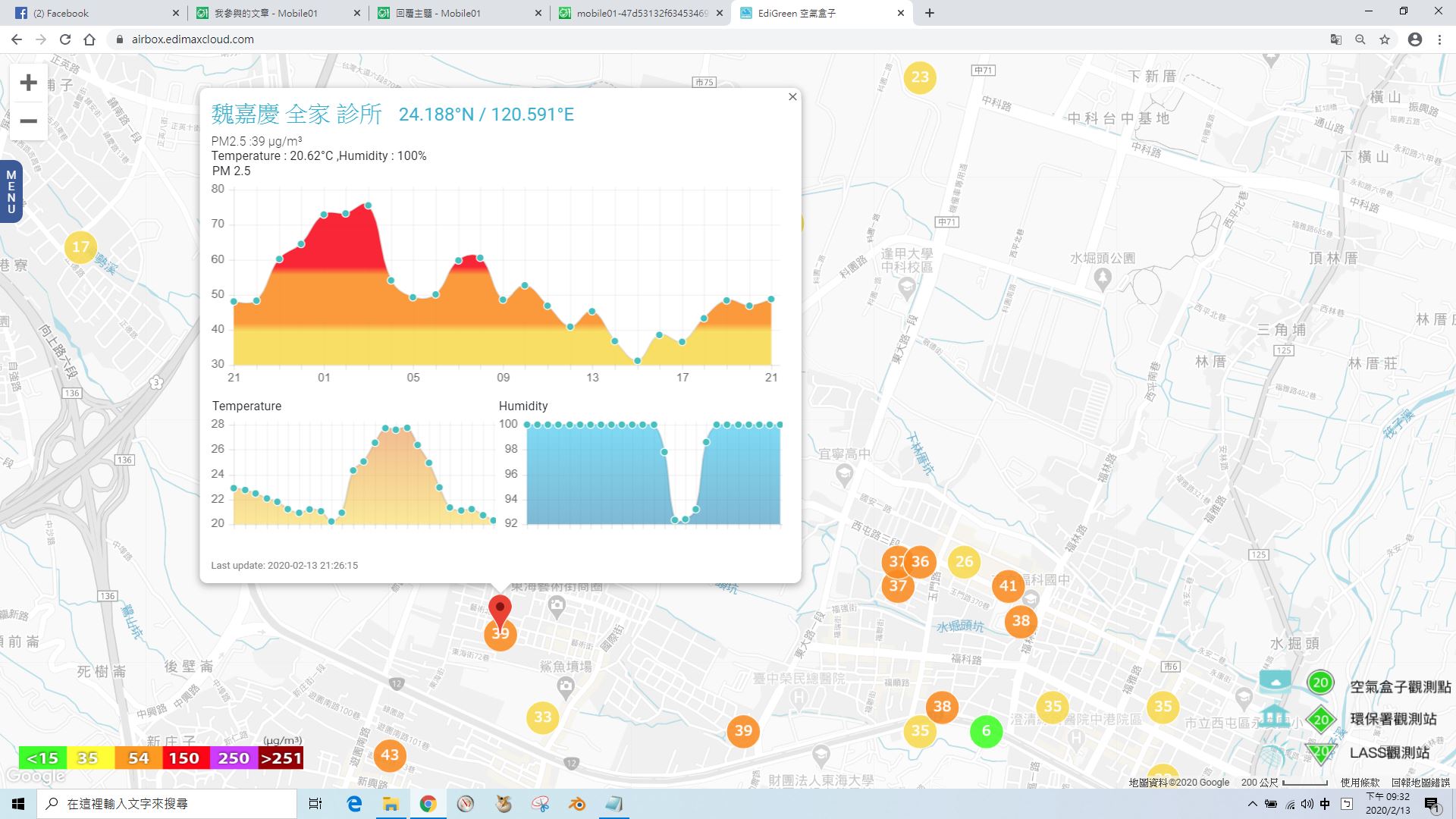The image size is (1456, 819).
Task: Select the yellow 23 air sensor marker
Action: tap(920, 77)
